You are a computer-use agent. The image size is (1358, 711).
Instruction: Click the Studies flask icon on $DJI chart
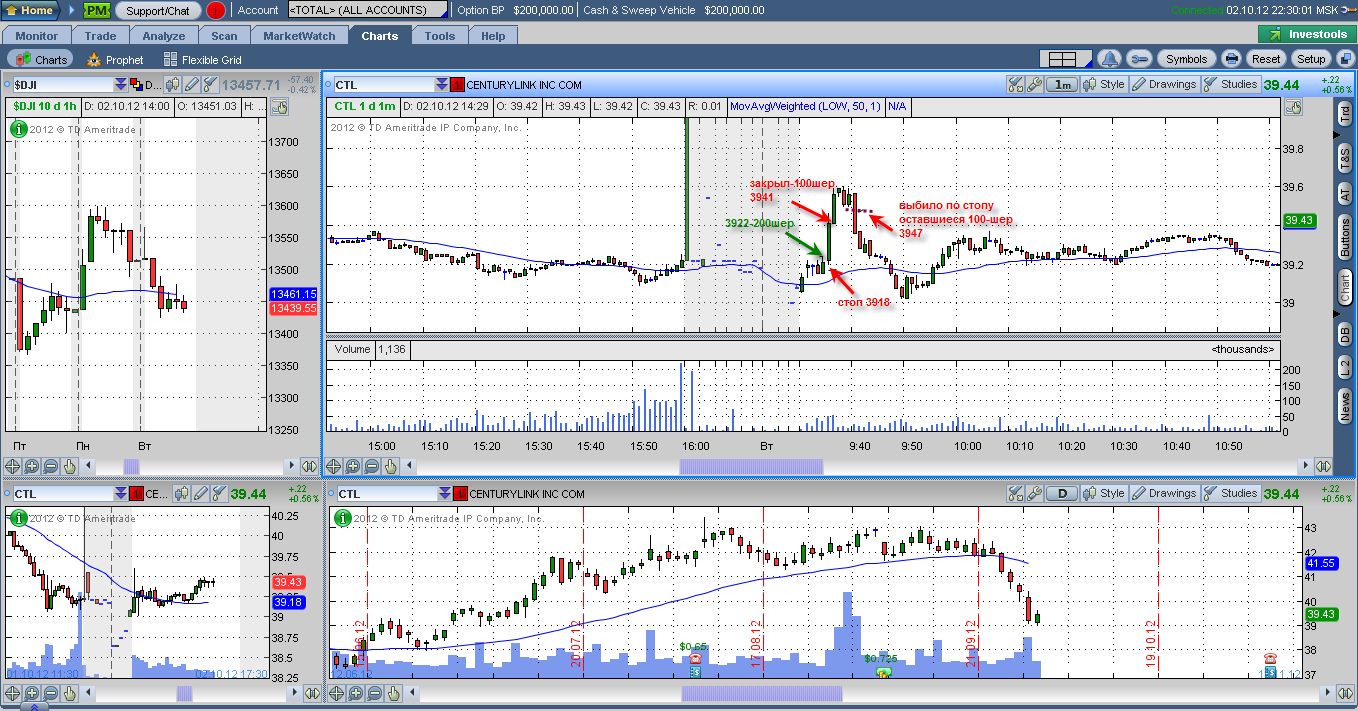point(208,85)
